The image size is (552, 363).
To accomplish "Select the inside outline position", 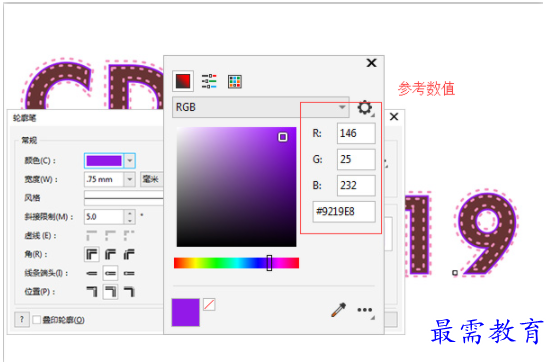I will pyautogui.click(x=129, y=292).
